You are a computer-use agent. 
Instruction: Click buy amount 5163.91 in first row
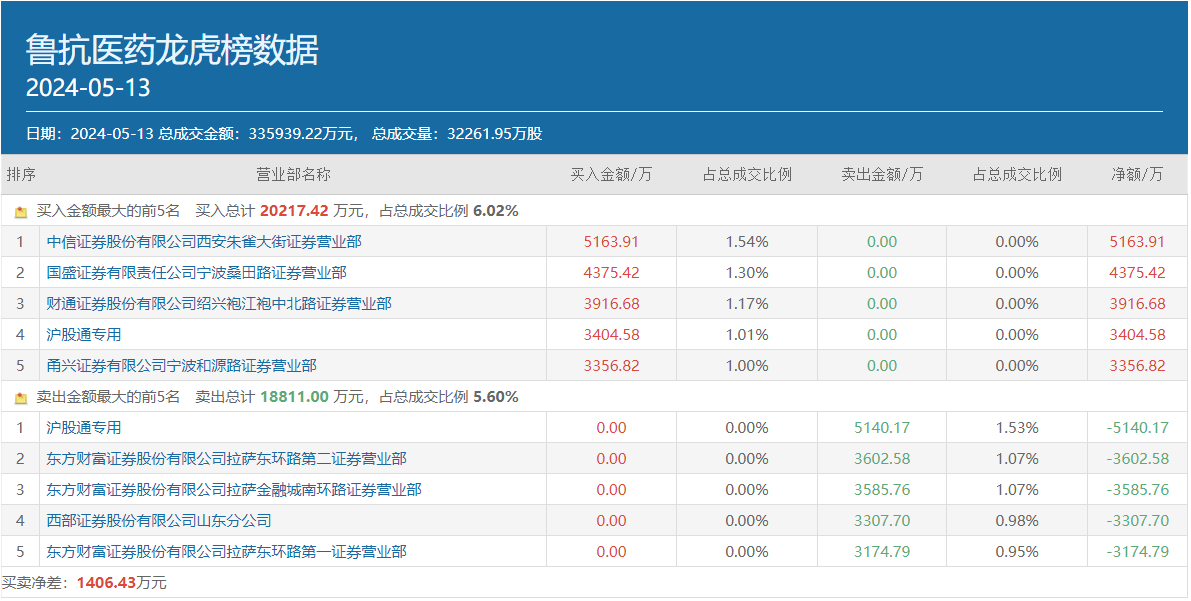(611, 242)
